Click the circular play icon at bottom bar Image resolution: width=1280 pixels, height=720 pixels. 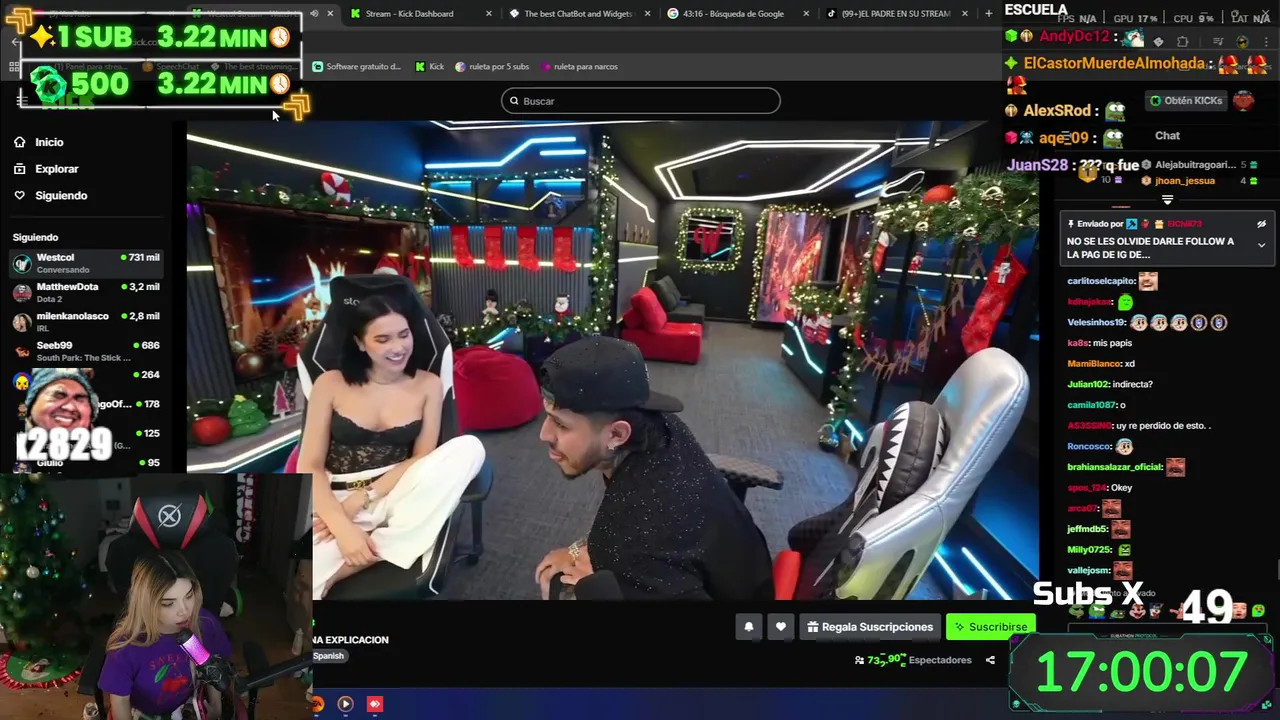tap(345, 704)
